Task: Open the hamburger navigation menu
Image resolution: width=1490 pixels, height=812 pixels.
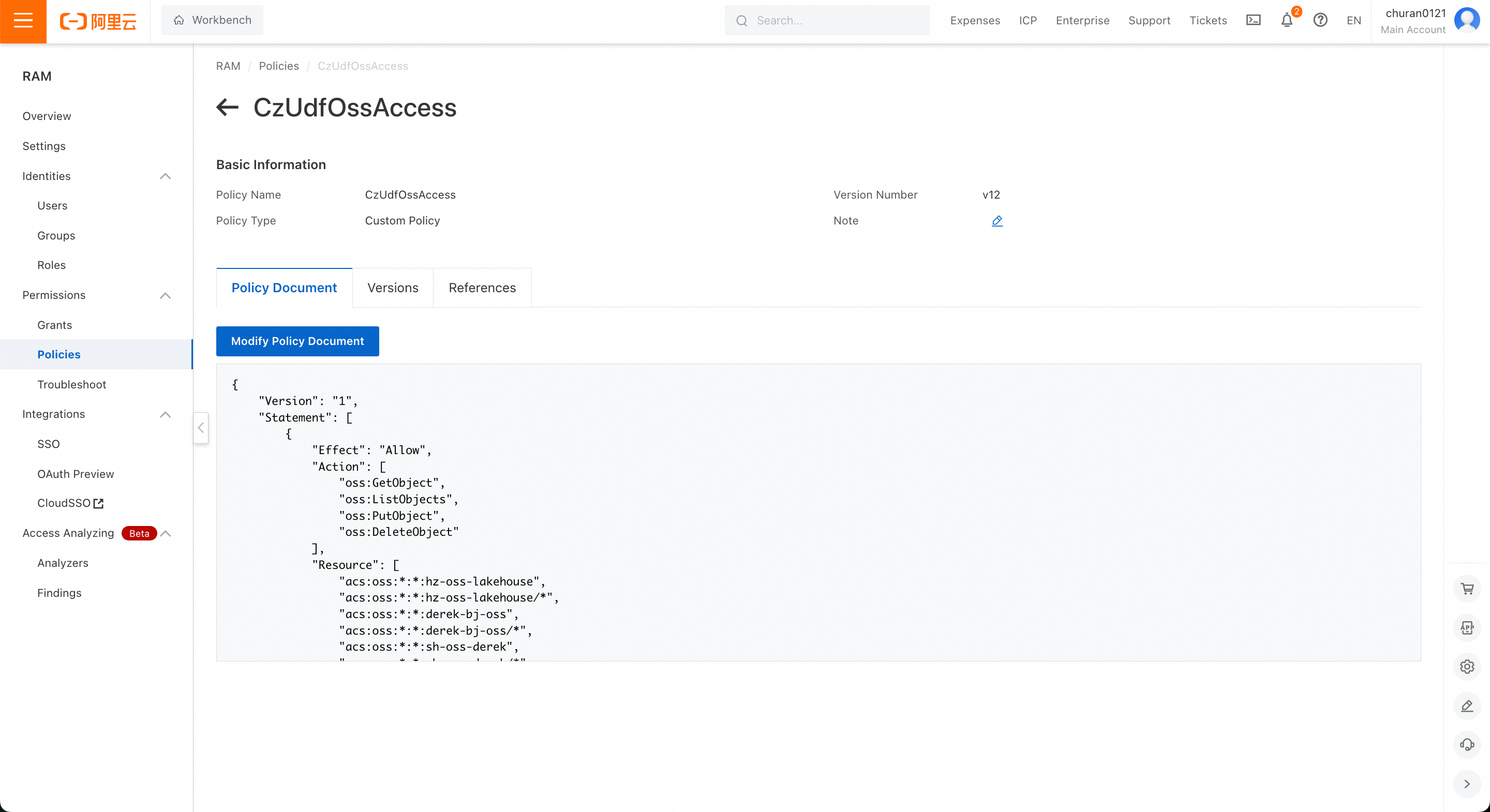Action: click(x=23, y=21)
